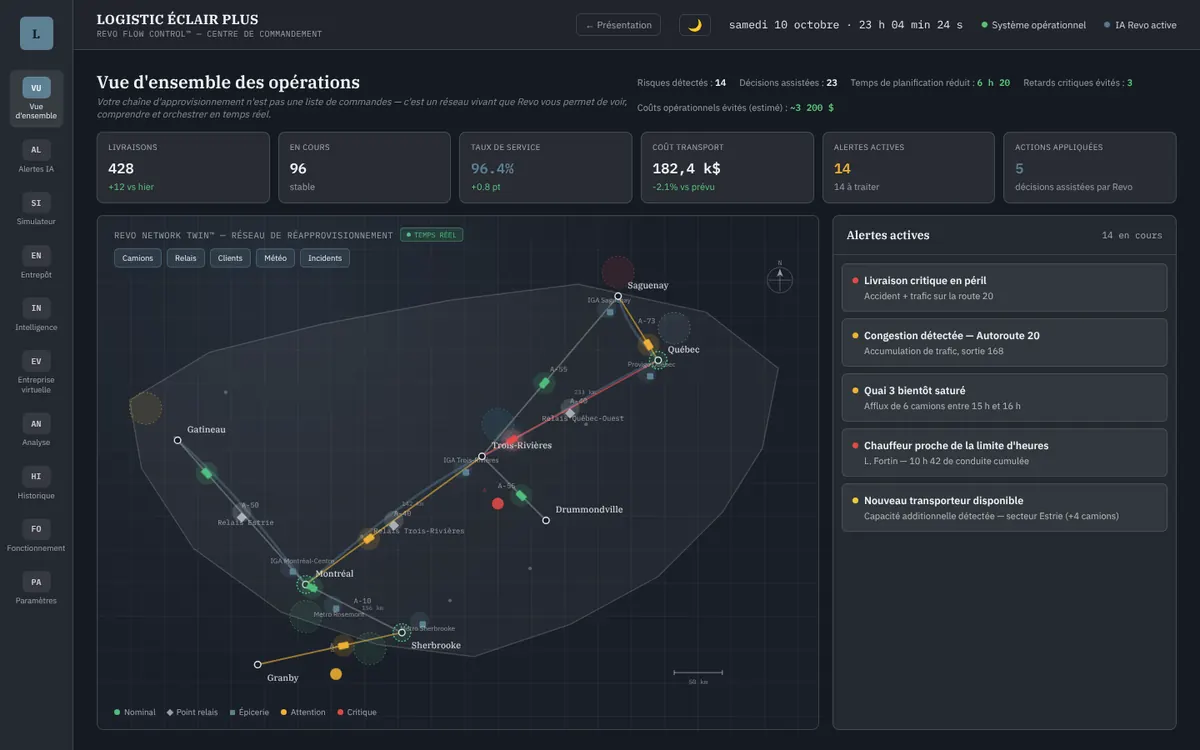Open Analyse via the AN icon
1200x750 pixels.
click(36, 423)
